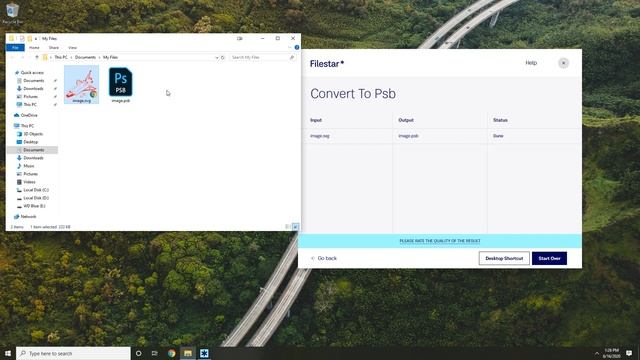Screen dimensions: 640x360
Task: Click Documents in the address bar path
Action: (85, 58)
